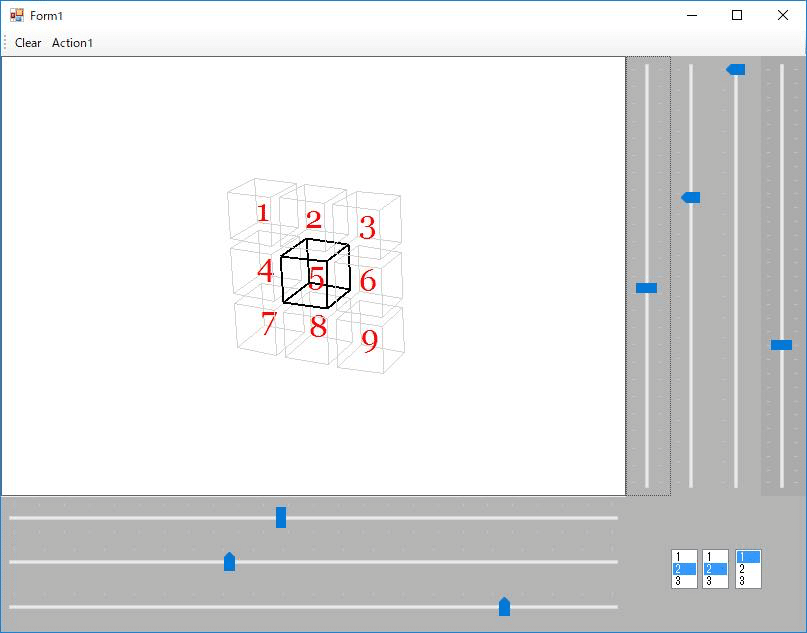The width and height of the screenshot is (807, 633).
Task: Select item 2 in the third list box
Action: click(748, 569)
